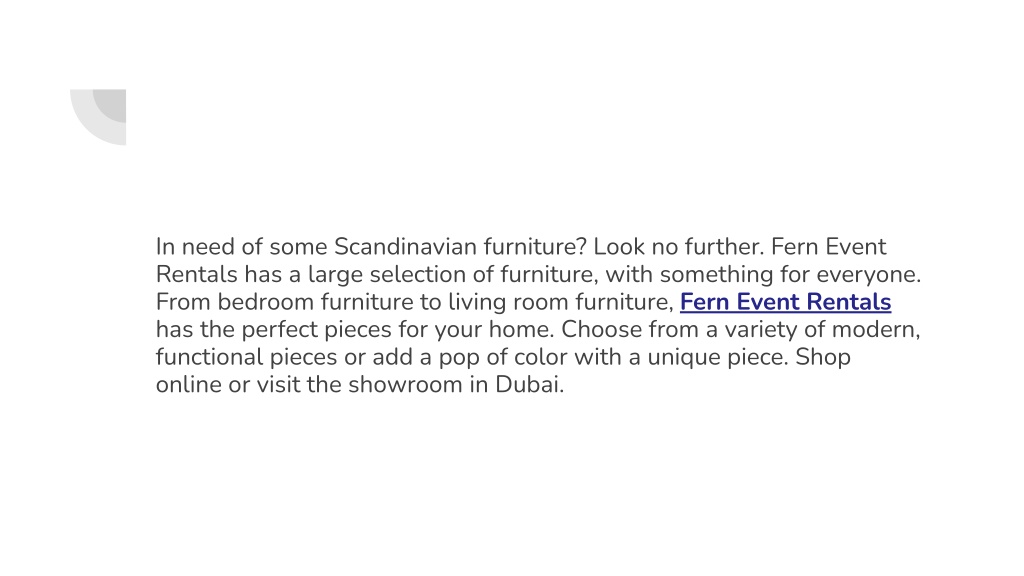Screen dimensions: 1024x576
Task: Click the gray quarter-circle decorative graphic
Action: 98,117
